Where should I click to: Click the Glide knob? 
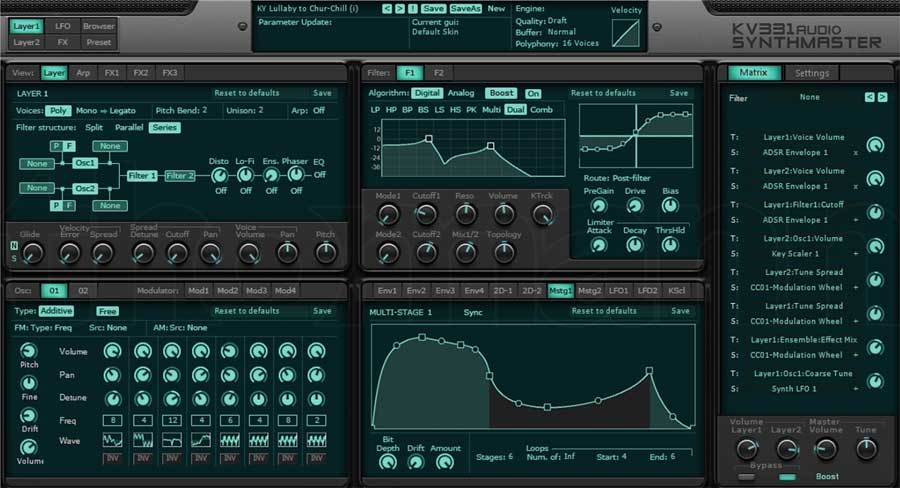[x=33, y=253]
